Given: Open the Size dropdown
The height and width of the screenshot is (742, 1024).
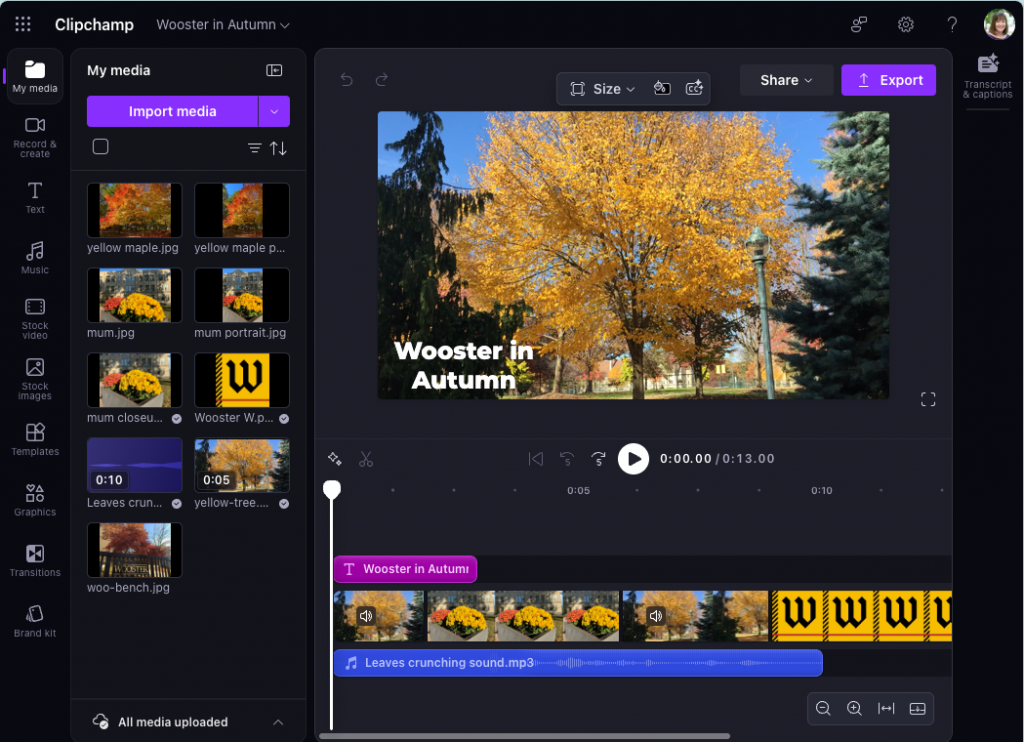Looking at the screenshot, I should [602, 89].
